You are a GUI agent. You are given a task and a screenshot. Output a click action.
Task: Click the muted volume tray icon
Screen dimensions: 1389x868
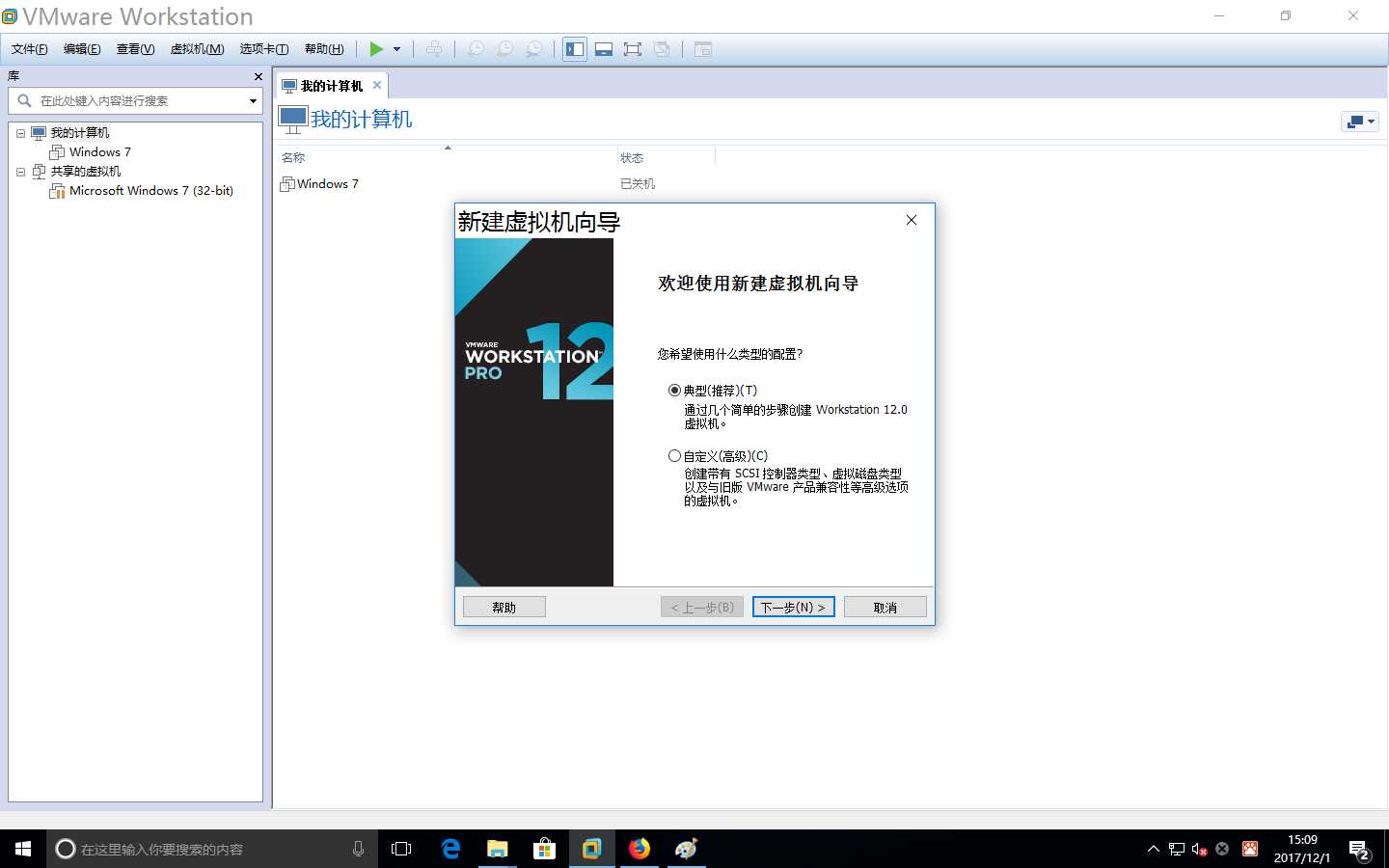(1199, 849)
